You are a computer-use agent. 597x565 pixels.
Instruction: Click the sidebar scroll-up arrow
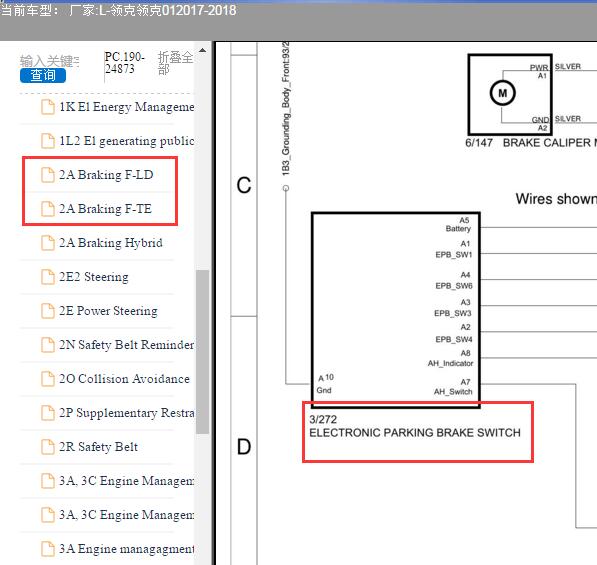203,50
